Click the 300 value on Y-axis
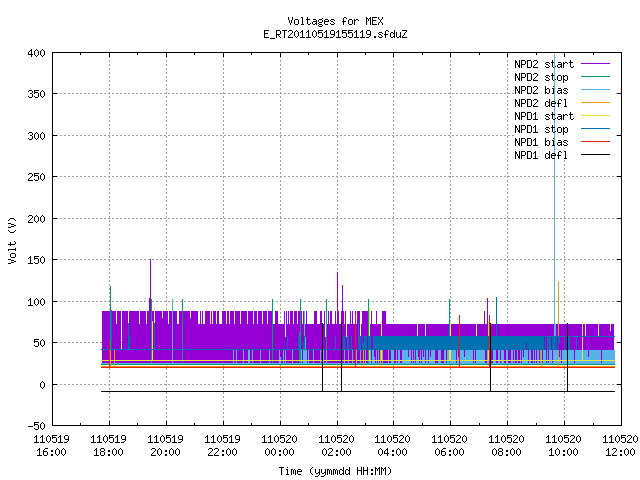 click(36, 136)
